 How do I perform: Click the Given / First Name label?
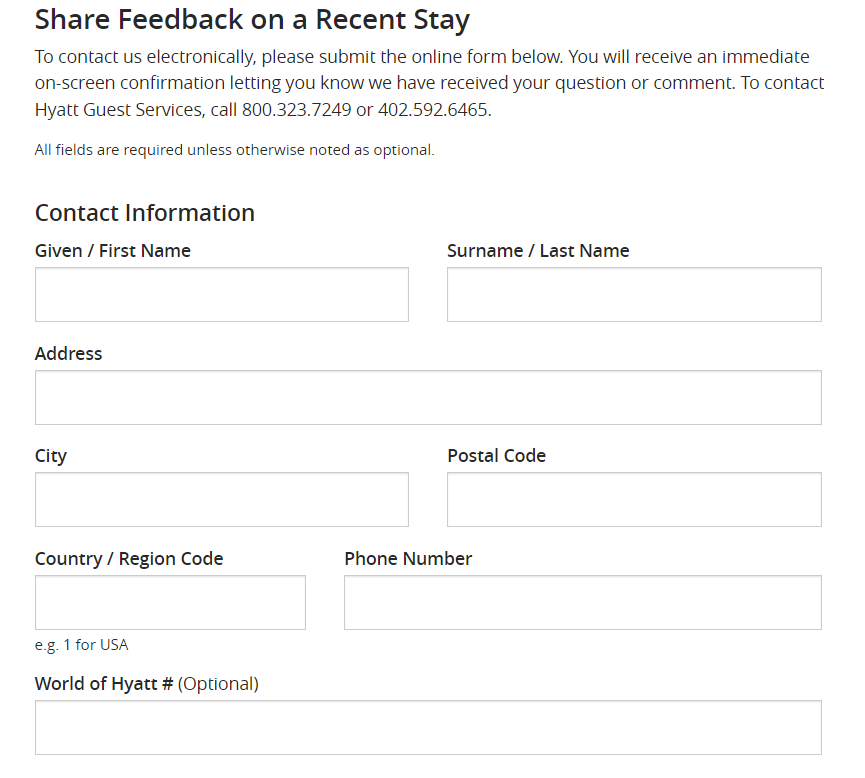pyautogui.click(x=112, y=250)
